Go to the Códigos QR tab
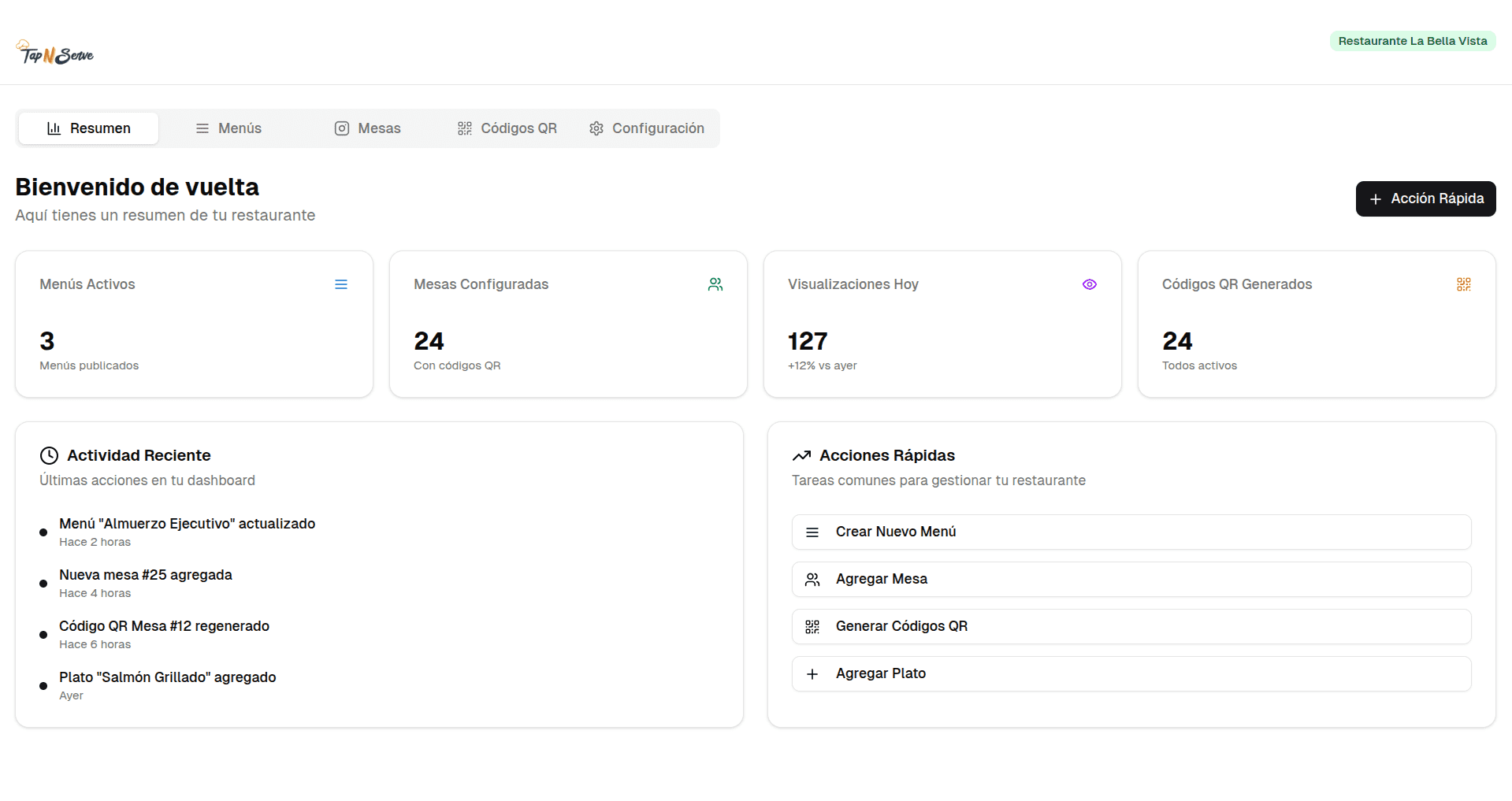 coord(507,128)
